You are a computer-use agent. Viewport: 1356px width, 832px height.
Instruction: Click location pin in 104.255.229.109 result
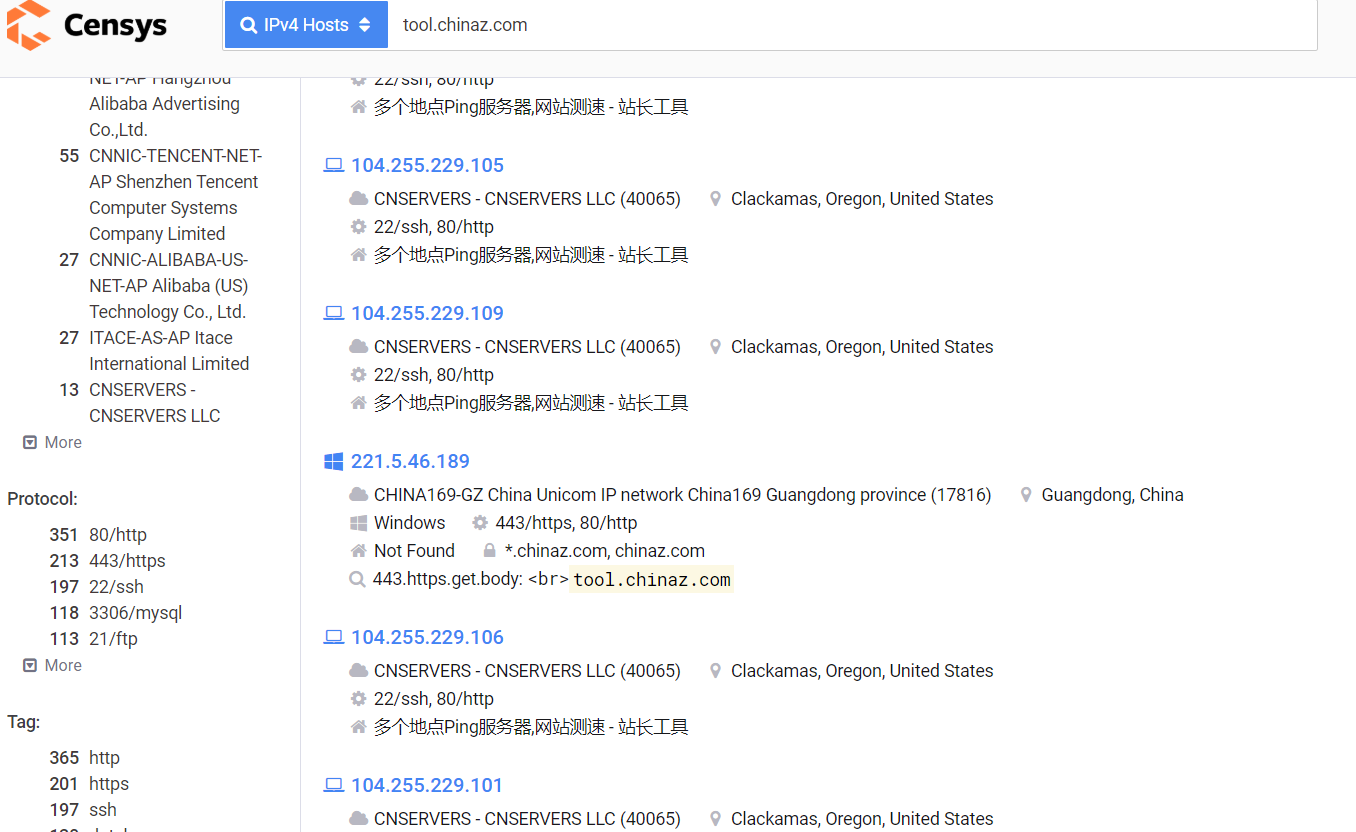pyautogui.click(x=715, y=347)
